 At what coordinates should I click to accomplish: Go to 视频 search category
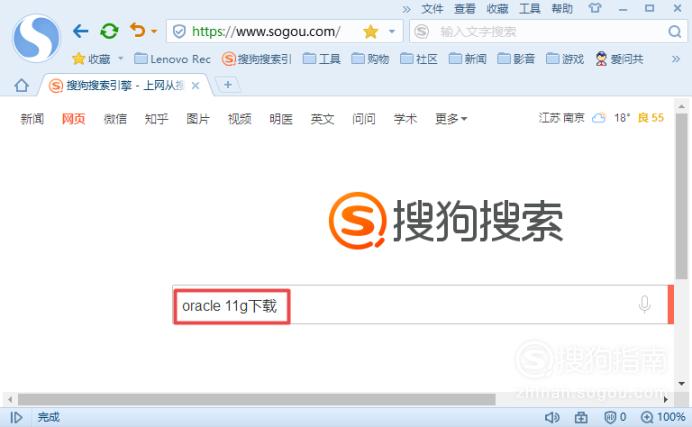pos(240,119)
